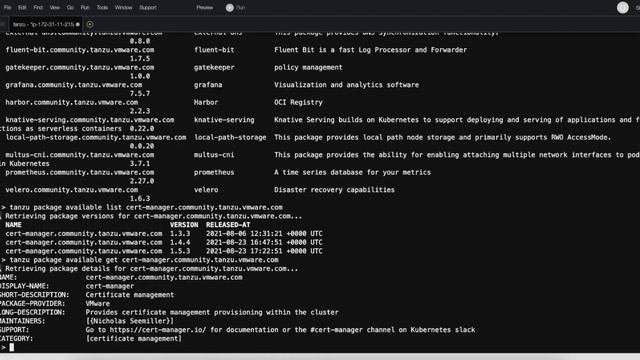Click the 'local-path-storage' display name
Image resolution: width=640 pixels, height=360 pixels.
(x=230, y=138)
